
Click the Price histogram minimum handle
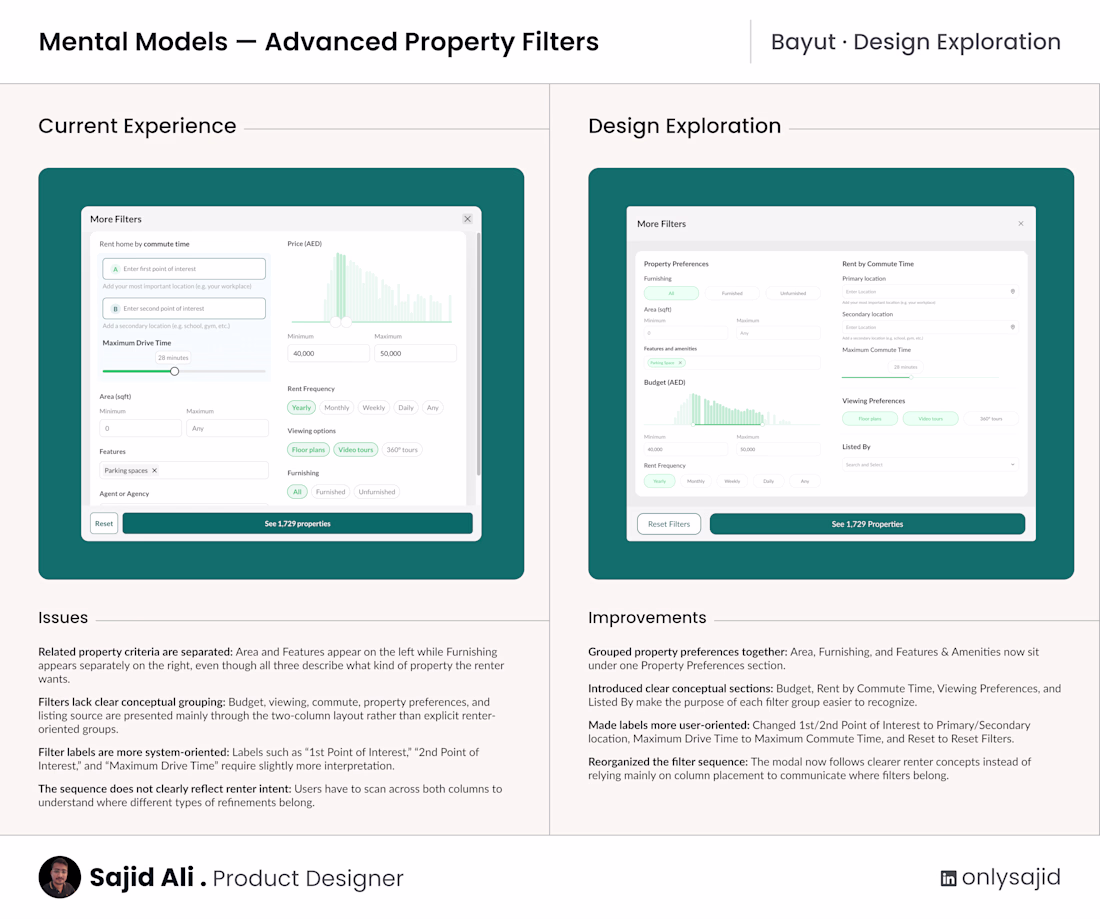pyautogui.click(x=336, y=322)
